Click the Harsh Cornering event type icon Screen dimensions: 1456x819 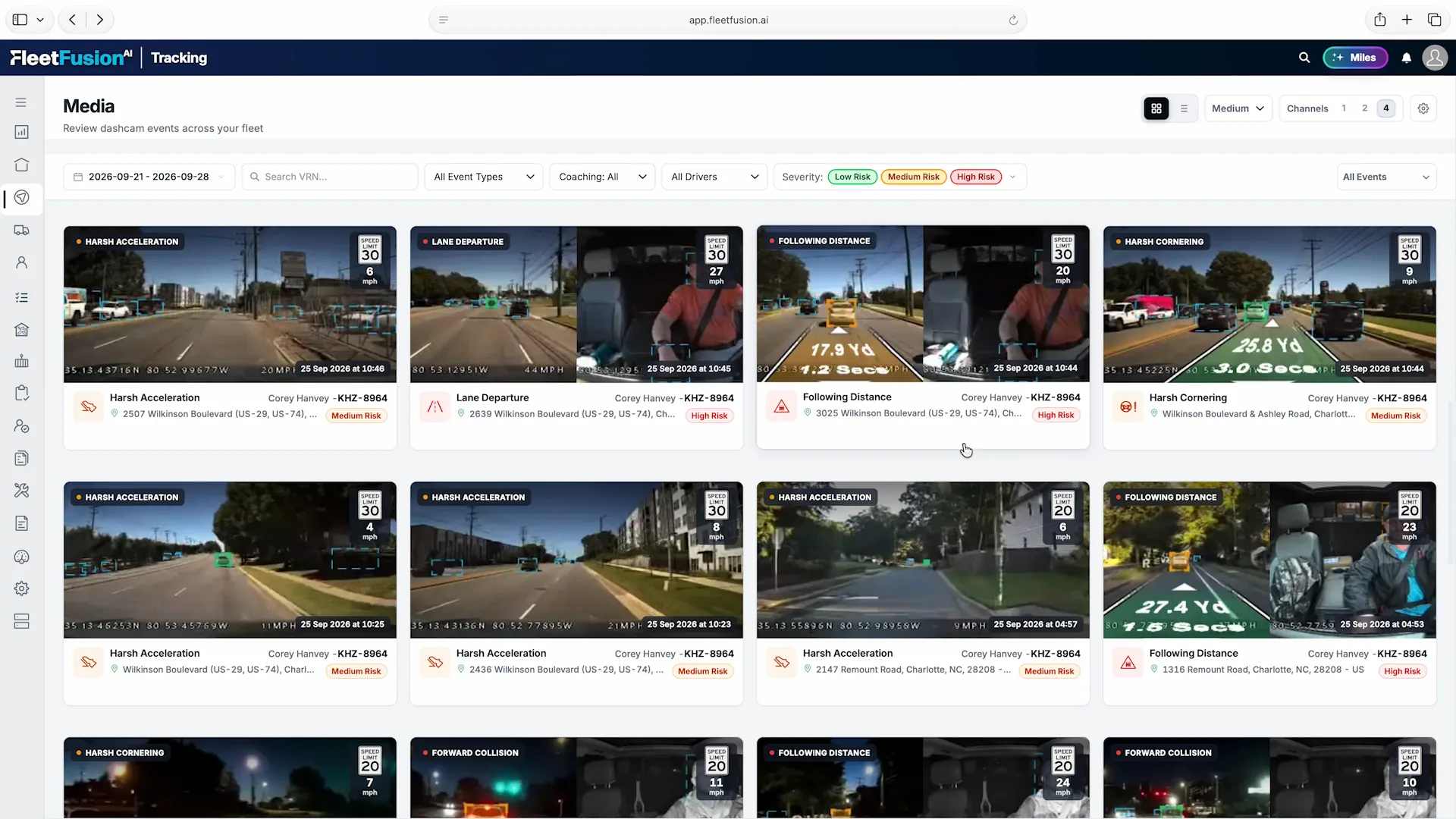[1128, 406]
